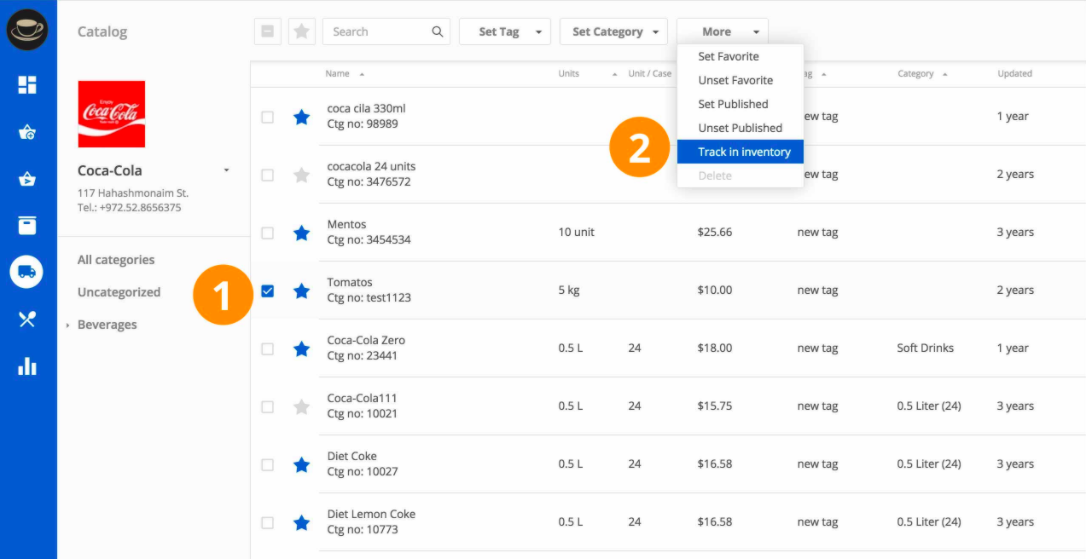Screen dimensions: 1086x559
Task: Select the Diet Coke row checkbox
Action: click(x=267, y=465)
